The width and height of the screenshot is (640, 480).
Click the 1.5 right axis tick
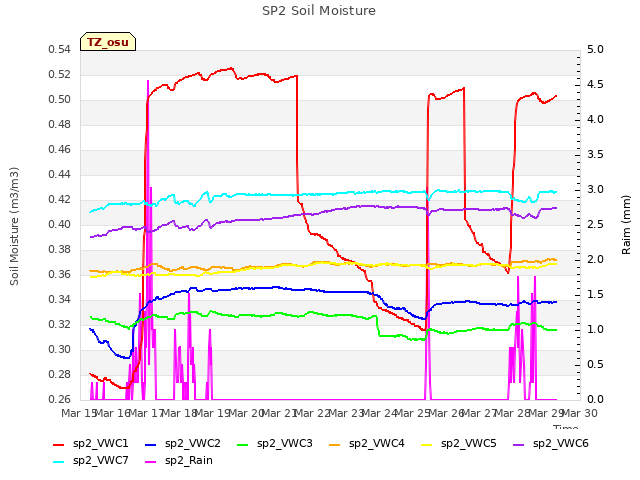point(595,295)
